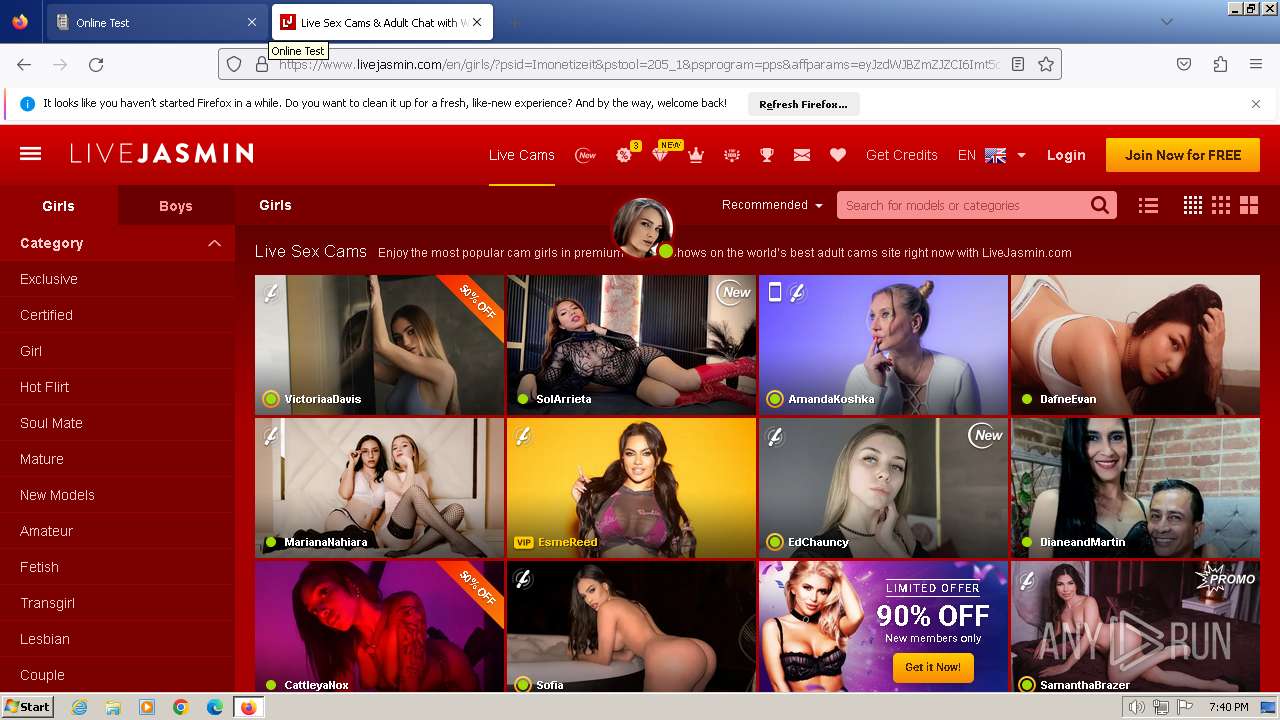Click the search magnifier icon
The width and height of the screenshot is (1280, 720).
pos(1100,205)
